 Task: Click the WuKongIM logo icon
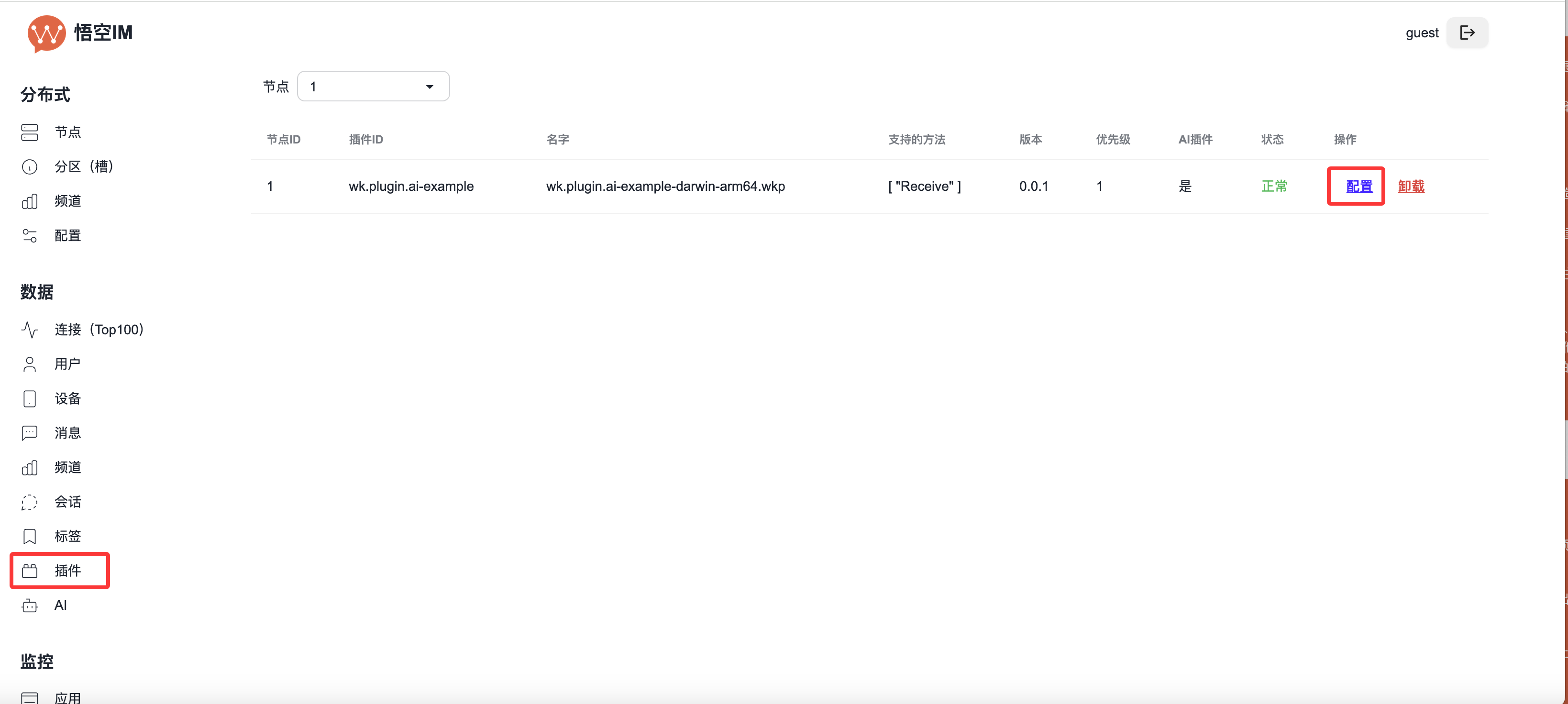(46, 33)
